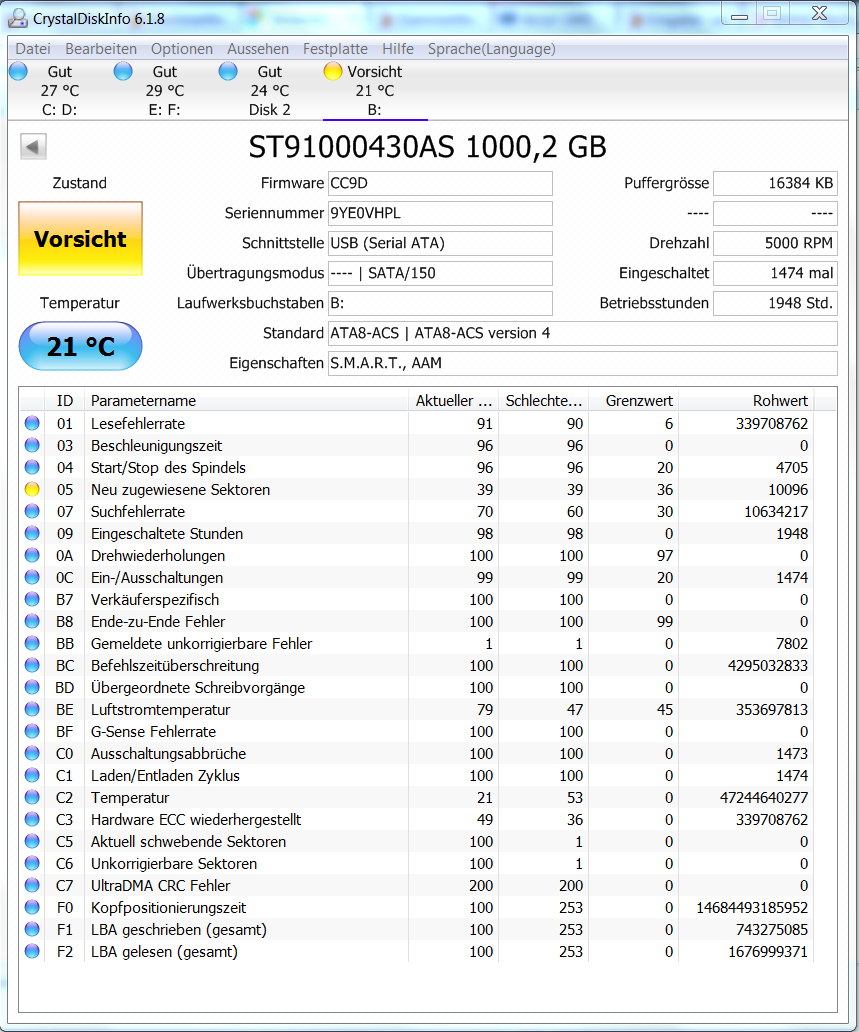Click the blue status icon for Disk 2
Image resolution: width=859 pixels, height=1032 pixels.
coord(228,71)
